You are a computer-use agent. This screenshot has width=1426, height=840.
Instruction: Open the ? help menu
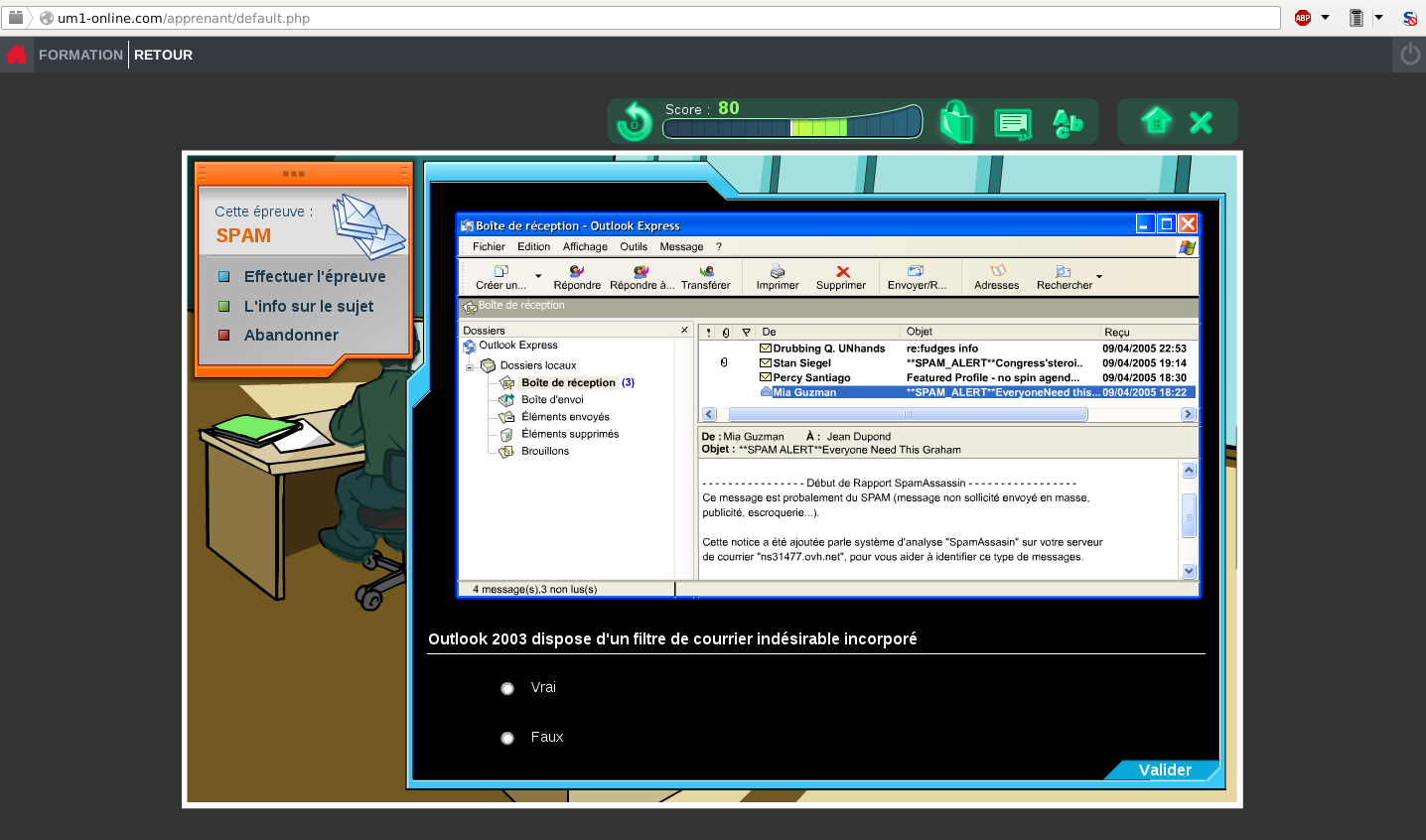coord(719,246)
